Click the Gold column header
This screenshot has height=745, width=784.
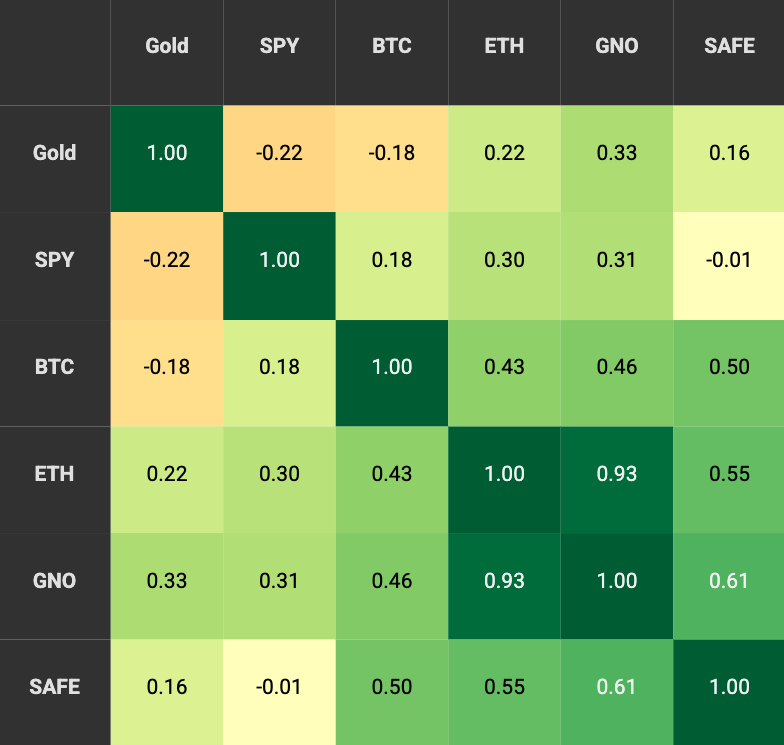[167, 46]
